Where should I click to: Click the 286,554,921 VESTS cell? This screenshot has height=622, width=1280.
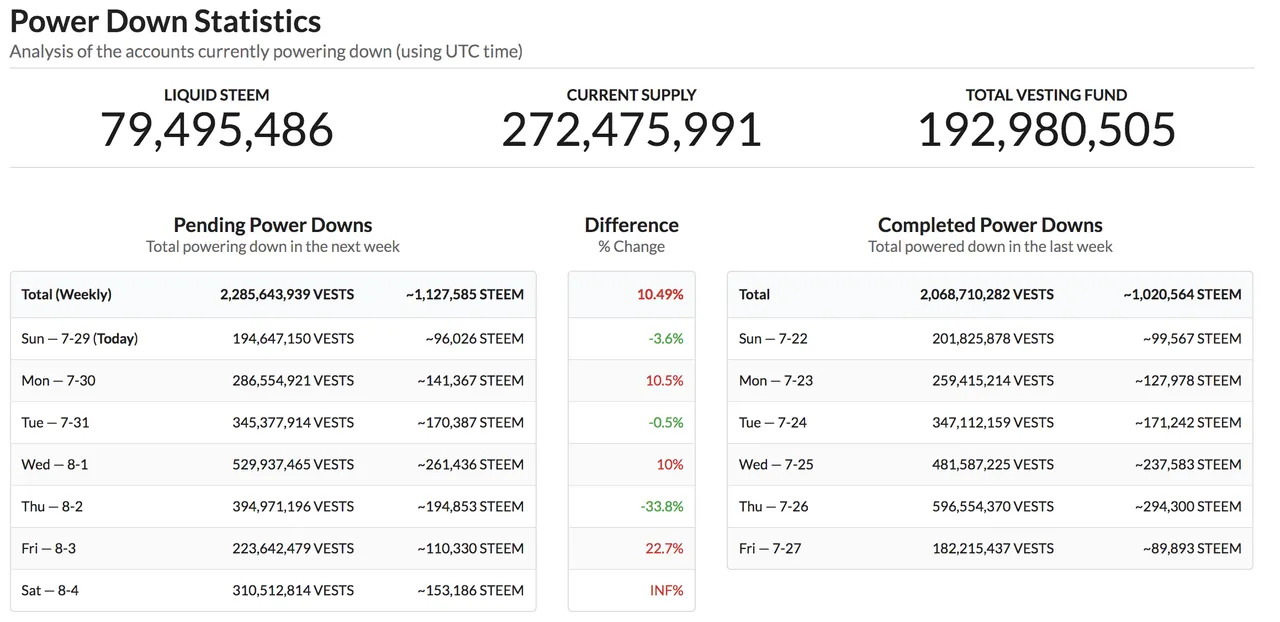pyautogui.click(x=293, y=380)
